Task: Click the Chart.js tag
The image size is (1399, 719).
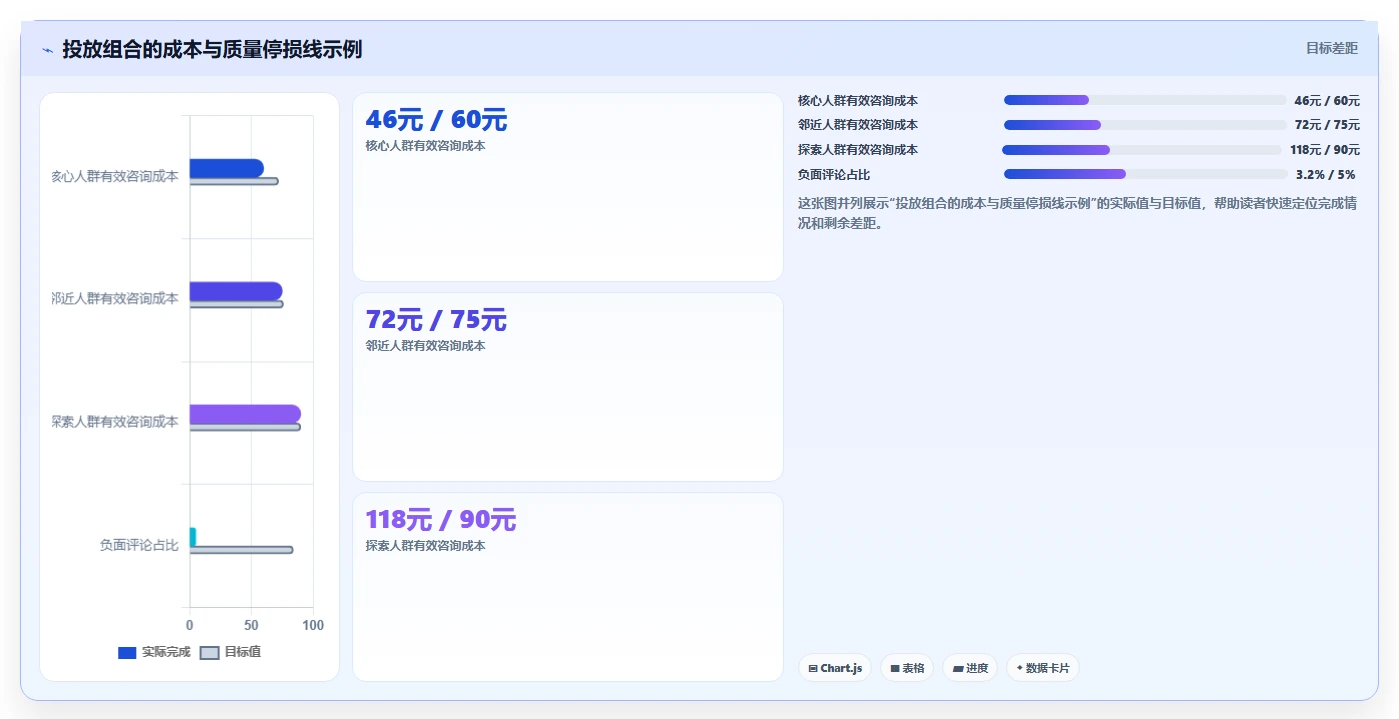Action: coord(835,668)
